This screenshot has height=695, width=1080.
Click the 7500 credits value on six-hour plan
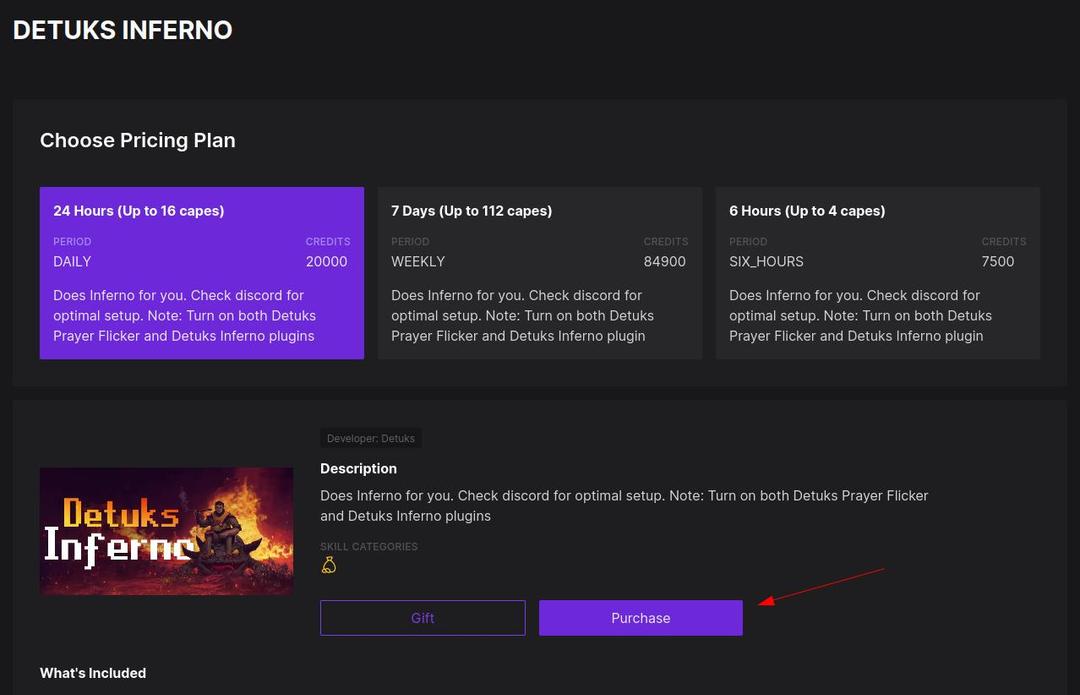click(998, 261)
